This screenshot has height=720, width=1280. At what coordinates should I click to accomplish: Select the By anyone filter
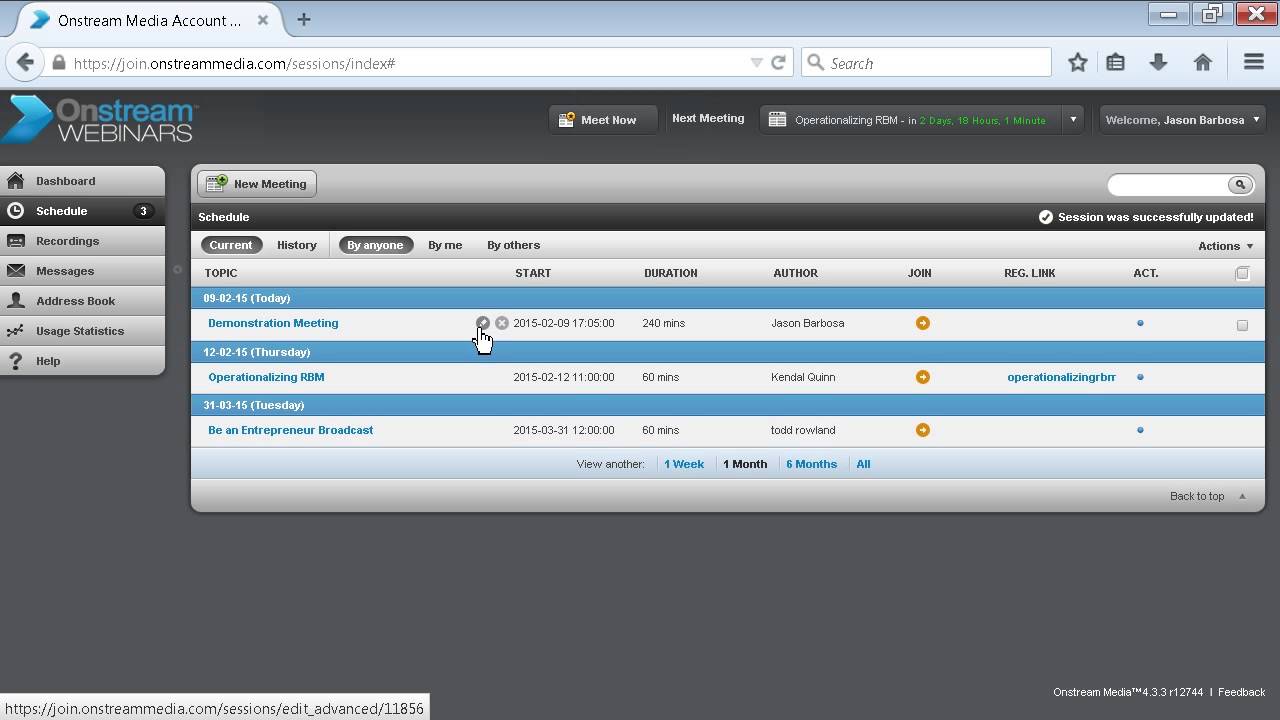point(375,245)
